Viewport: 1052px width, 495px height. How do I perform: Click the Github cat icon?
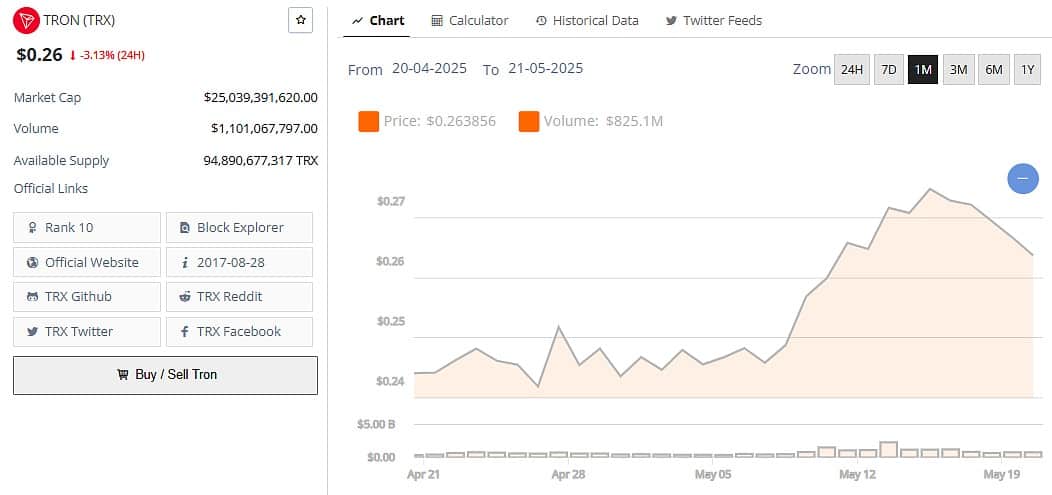(x=32, y=297)
